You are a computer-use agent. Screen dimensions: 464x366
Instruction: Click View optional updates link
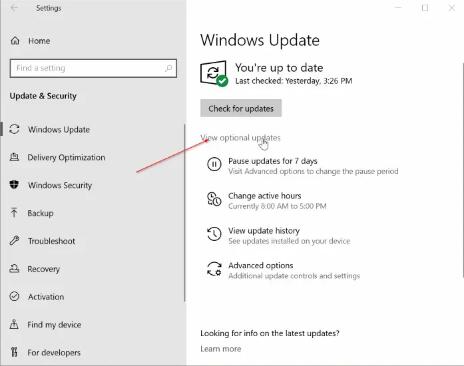point(240,138)
